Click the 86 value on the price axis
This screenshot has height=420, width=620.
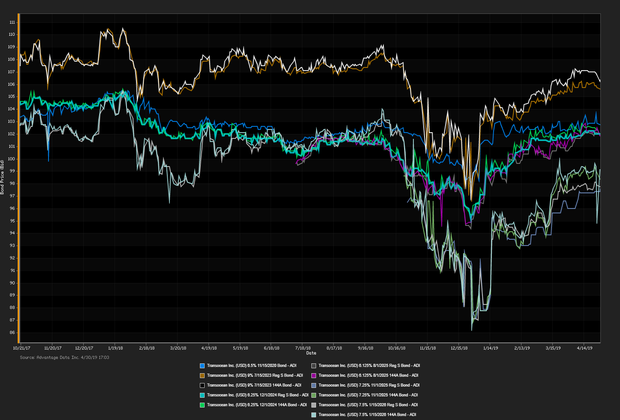pyautogui.click(x=12, y=333)
